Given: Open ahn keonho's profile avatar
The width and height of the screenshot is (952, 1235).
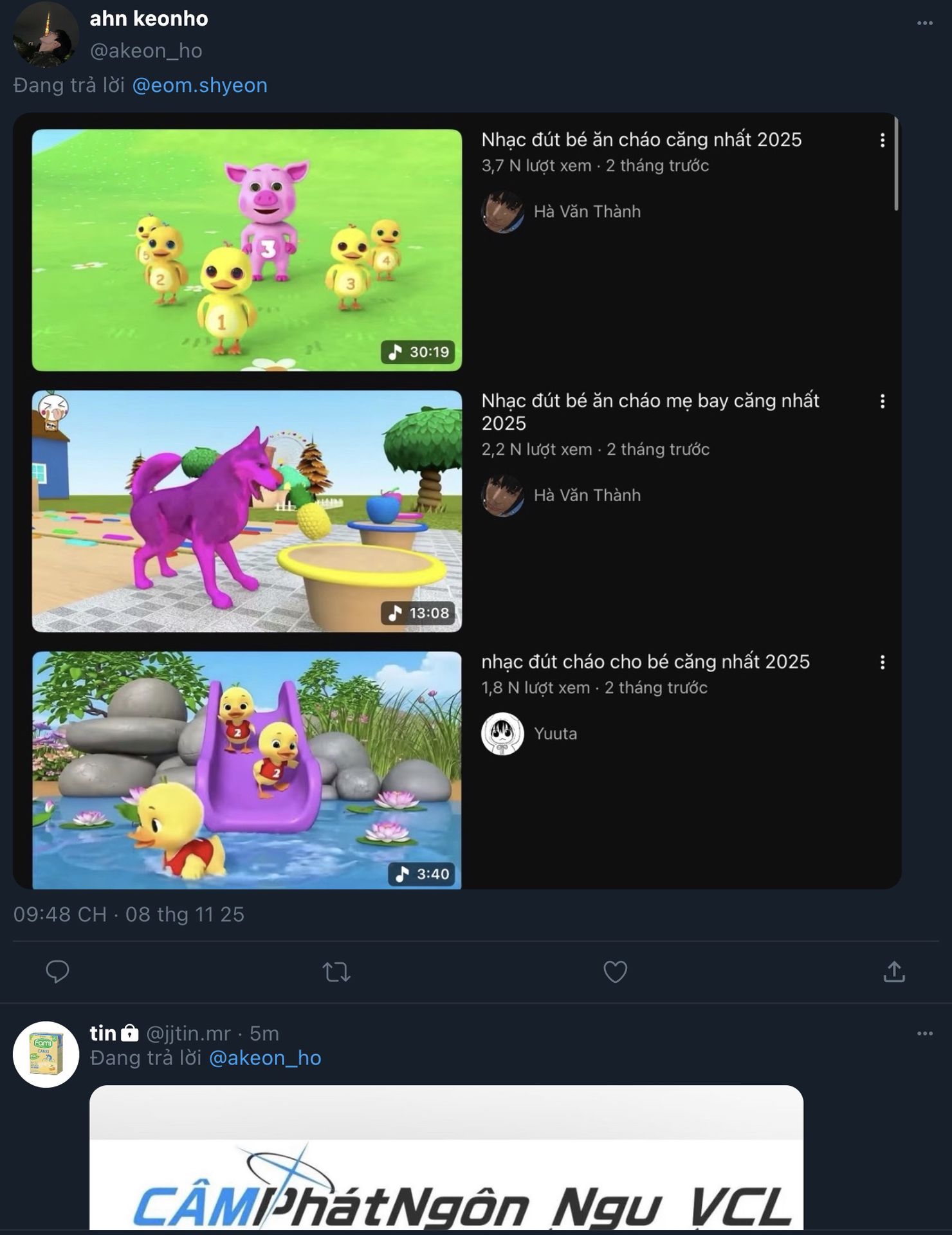Looking at the screenshot, I should point(46,35).
